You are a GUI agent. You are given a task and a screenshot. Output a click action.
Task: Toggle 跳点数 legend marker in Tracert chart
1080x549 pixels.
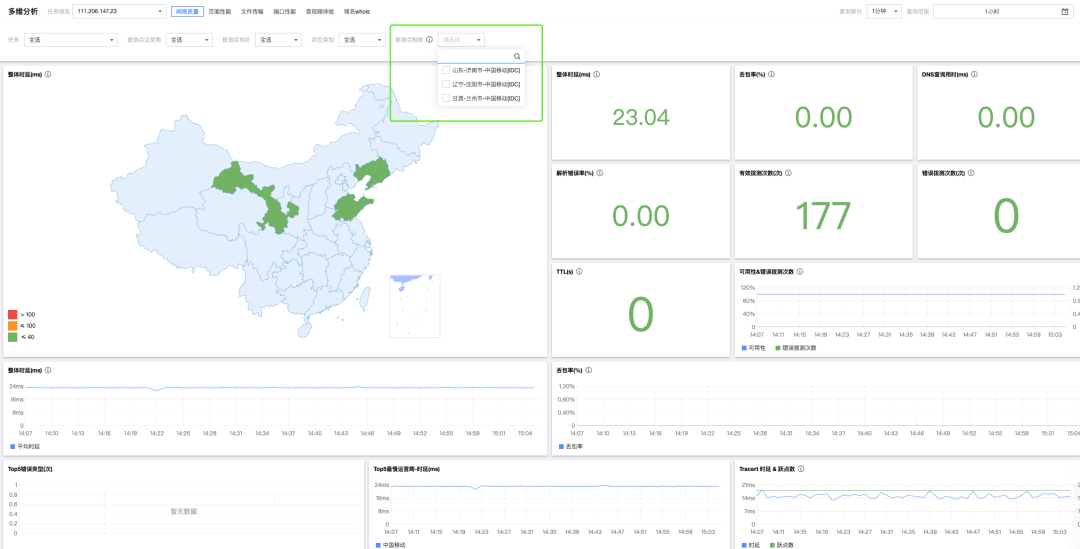tap(772, 545)
